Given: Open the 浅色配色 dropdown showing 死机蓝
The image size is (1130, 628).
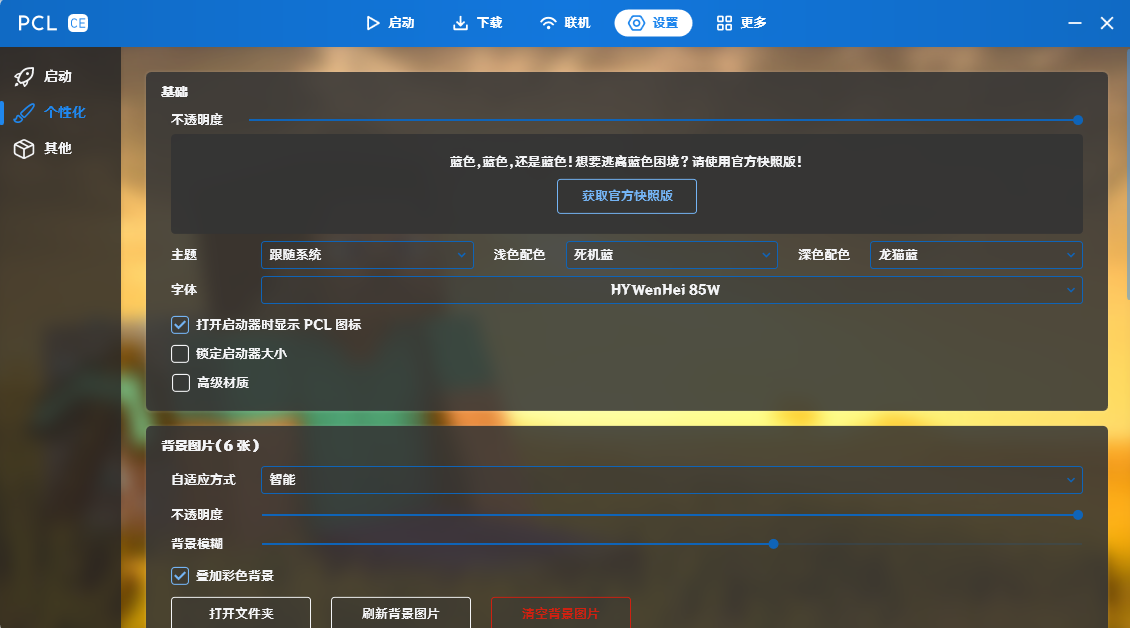Looking at the screenshot, I should [x=671, y=254].
